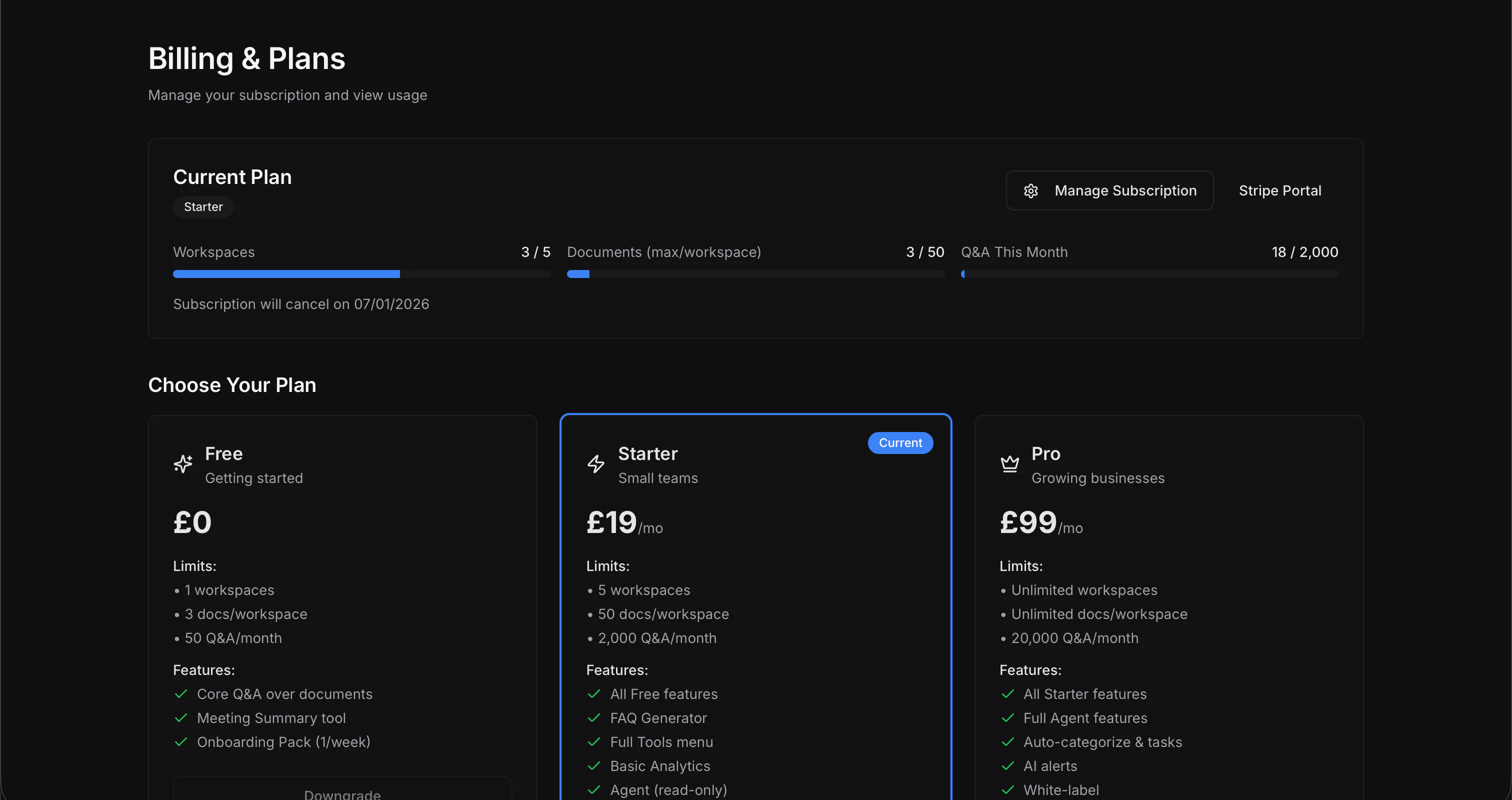Screen dimensions: 1512x800
Task: Click checkmark beside All Starter features
Action: coord(1008,694)
